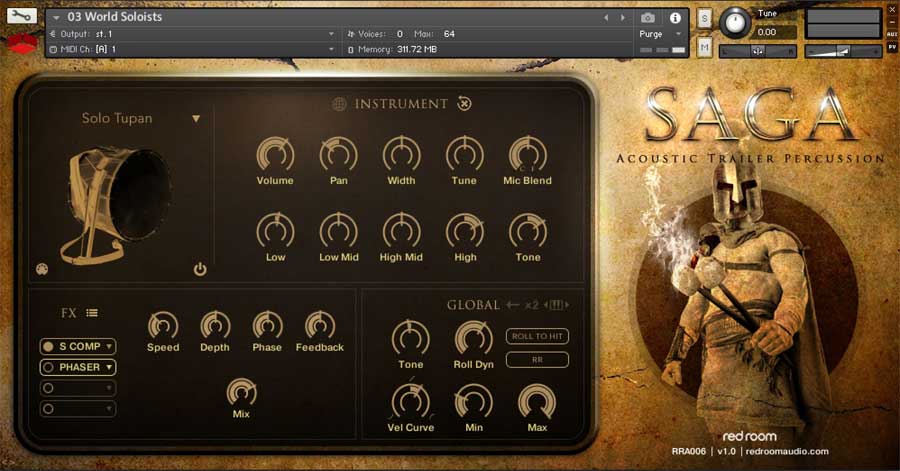Click the Low Mid EQ knob
This screenshot has width=900, height=471.
coord(338,231)
